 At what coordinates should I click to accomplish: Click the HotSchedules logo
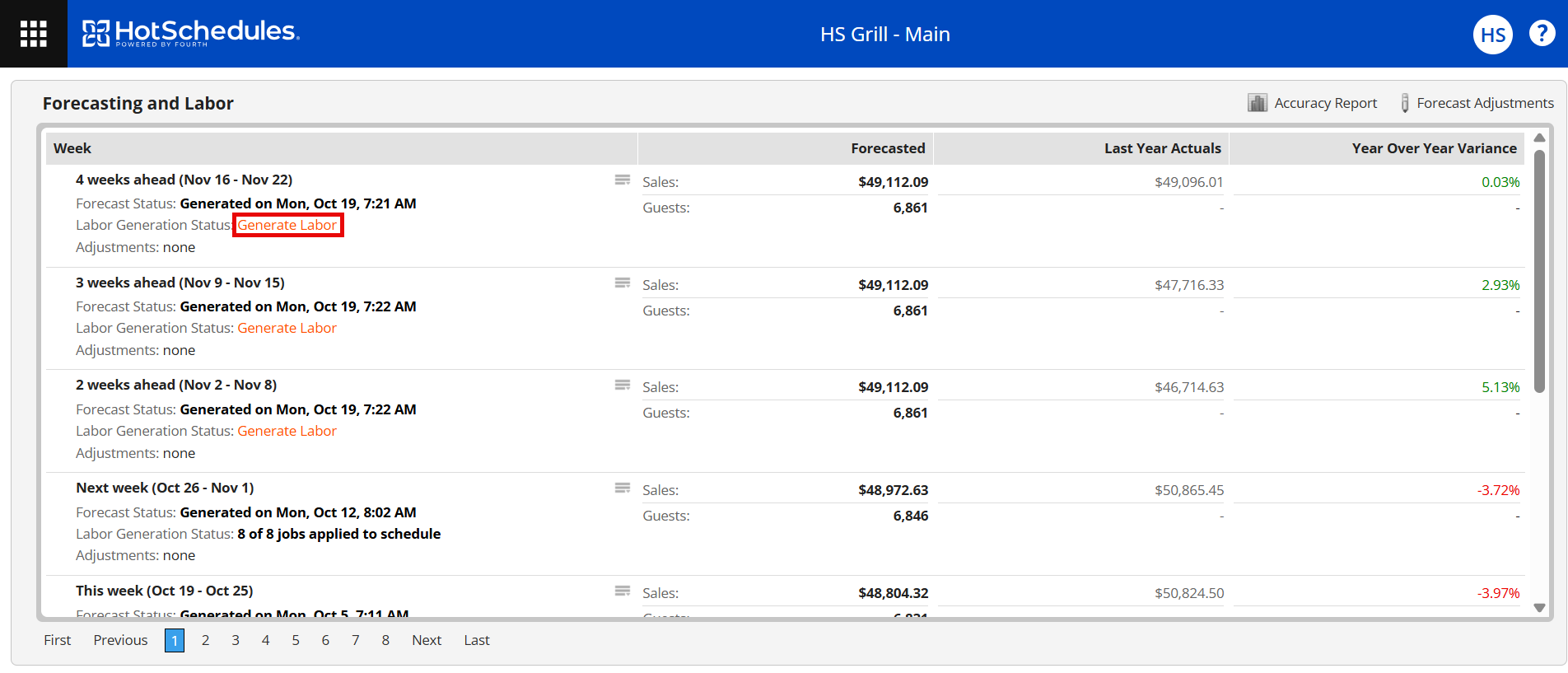[x=191, y=33]
